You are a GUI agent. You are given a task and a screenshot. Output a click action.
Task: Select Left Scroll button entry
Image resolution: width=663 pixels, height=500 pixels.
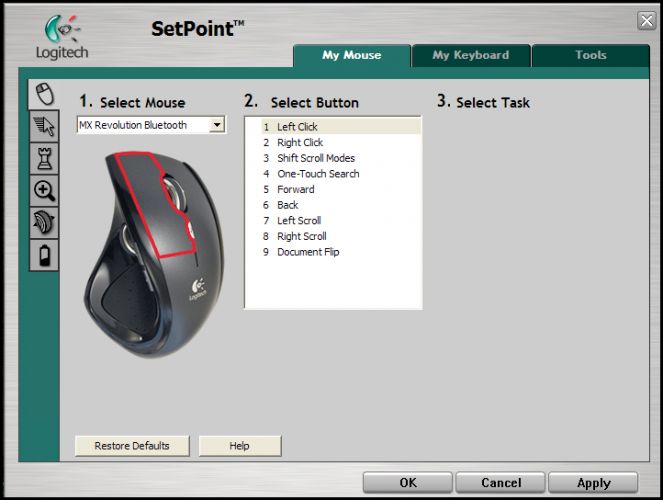click(341, 221)
